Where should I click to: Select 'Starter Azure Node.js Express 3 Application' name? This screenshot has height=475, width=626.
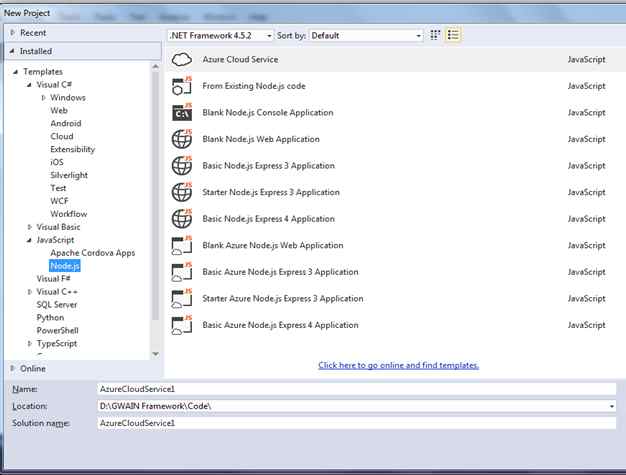pyautogui.click(x=283, y=299)
